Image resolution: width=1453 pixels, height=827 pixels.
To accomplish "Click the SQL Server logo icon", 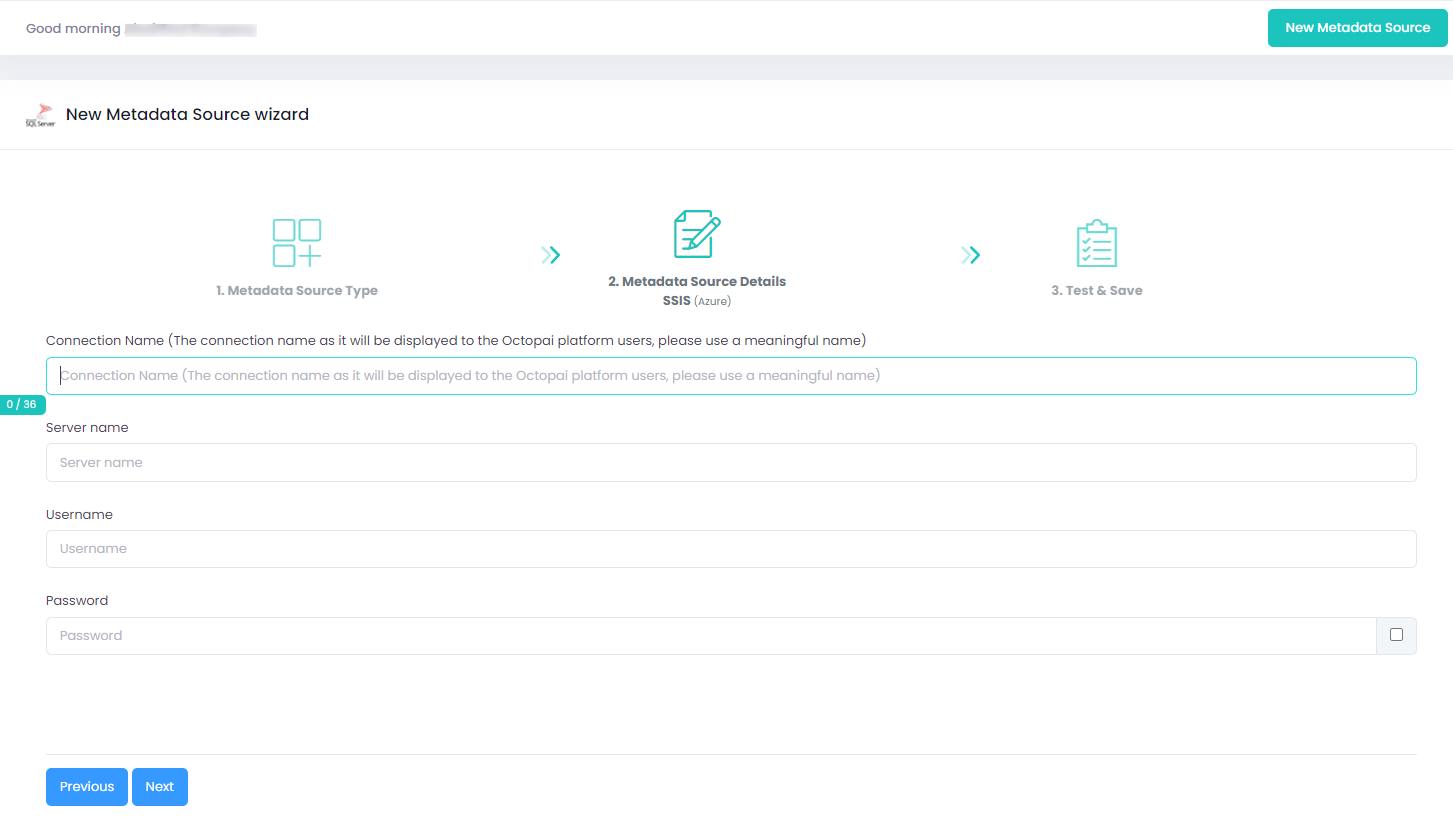I will [x=40, y=115].
